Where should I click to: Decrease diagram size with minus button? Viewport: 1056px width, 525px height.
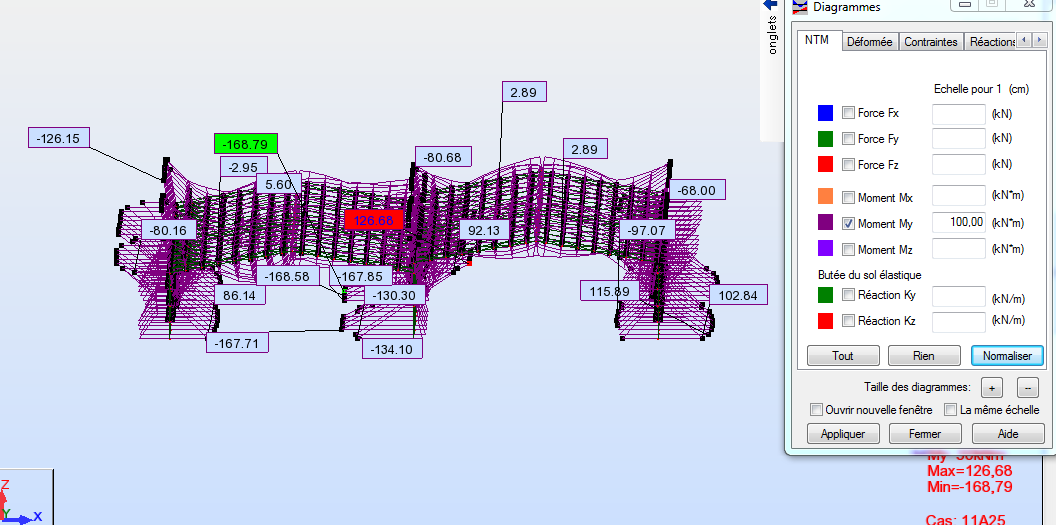click(1027, 388)
